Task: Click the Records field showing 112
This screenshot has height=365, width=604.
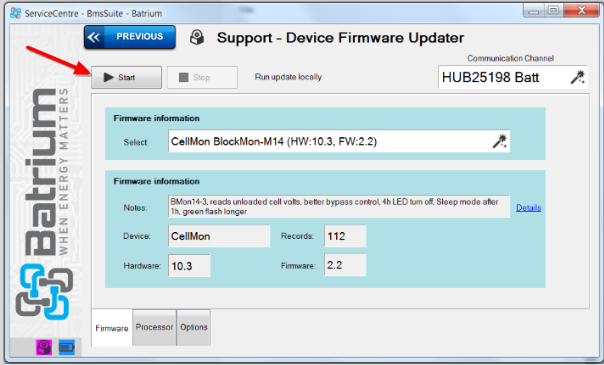Action: [345, 236]
